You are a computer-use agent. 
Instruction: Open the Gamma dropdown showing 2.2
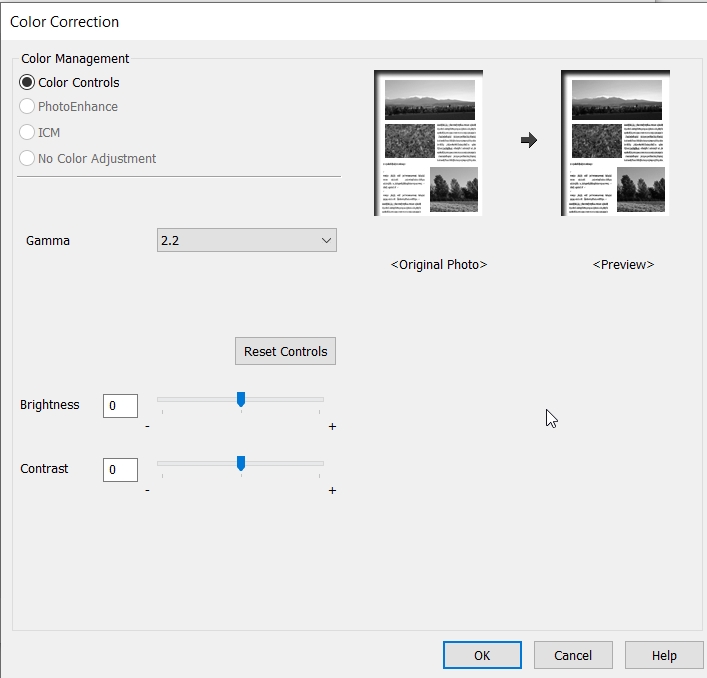pos(247,240)
